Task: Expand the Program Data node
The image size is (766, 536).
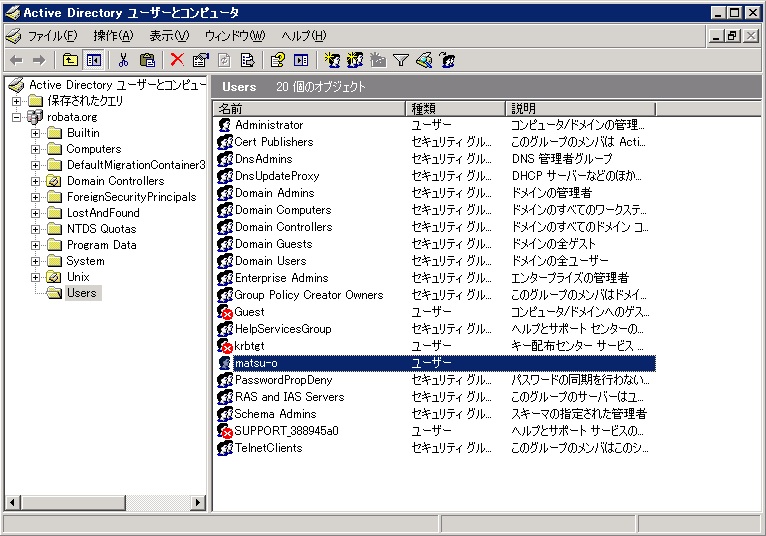Action: tap(35, 245)
